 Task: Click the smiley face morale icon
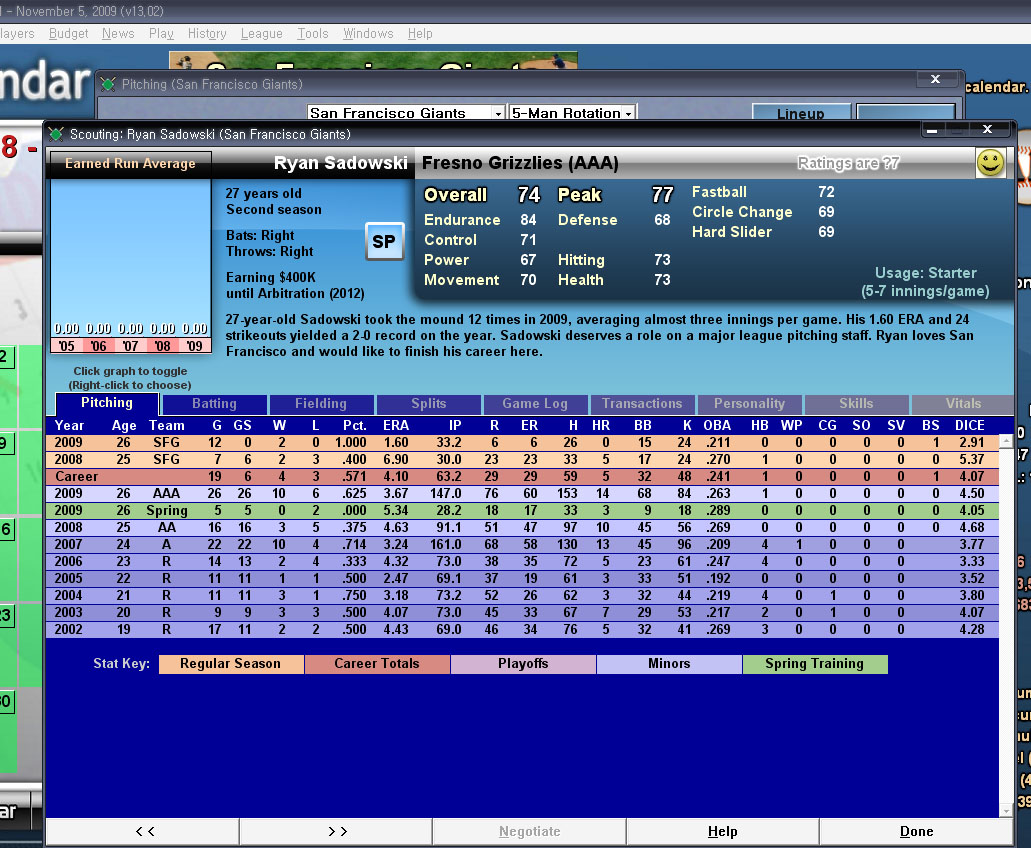click(x=990, y=162)
